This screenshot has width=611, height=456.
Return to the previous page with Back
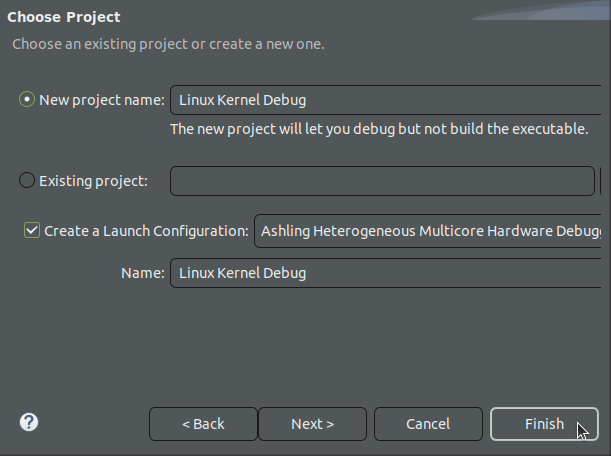(x=203, y=424)
